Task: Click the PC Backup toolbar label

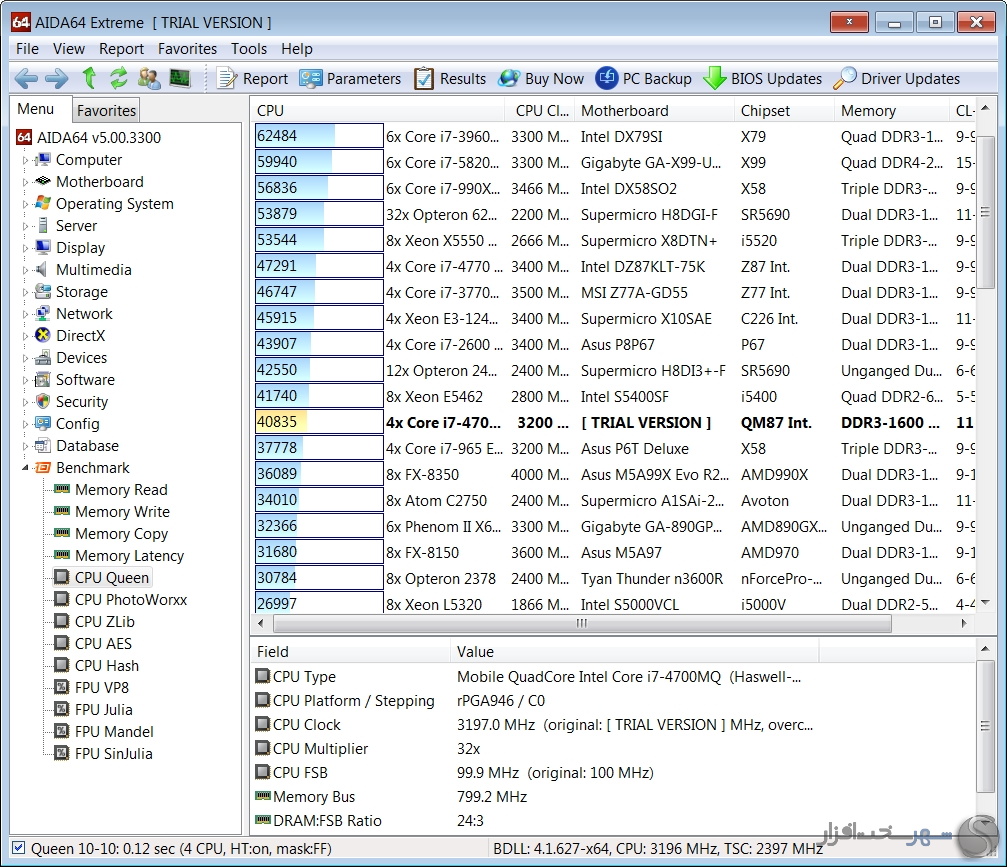Action: [657, 78]
